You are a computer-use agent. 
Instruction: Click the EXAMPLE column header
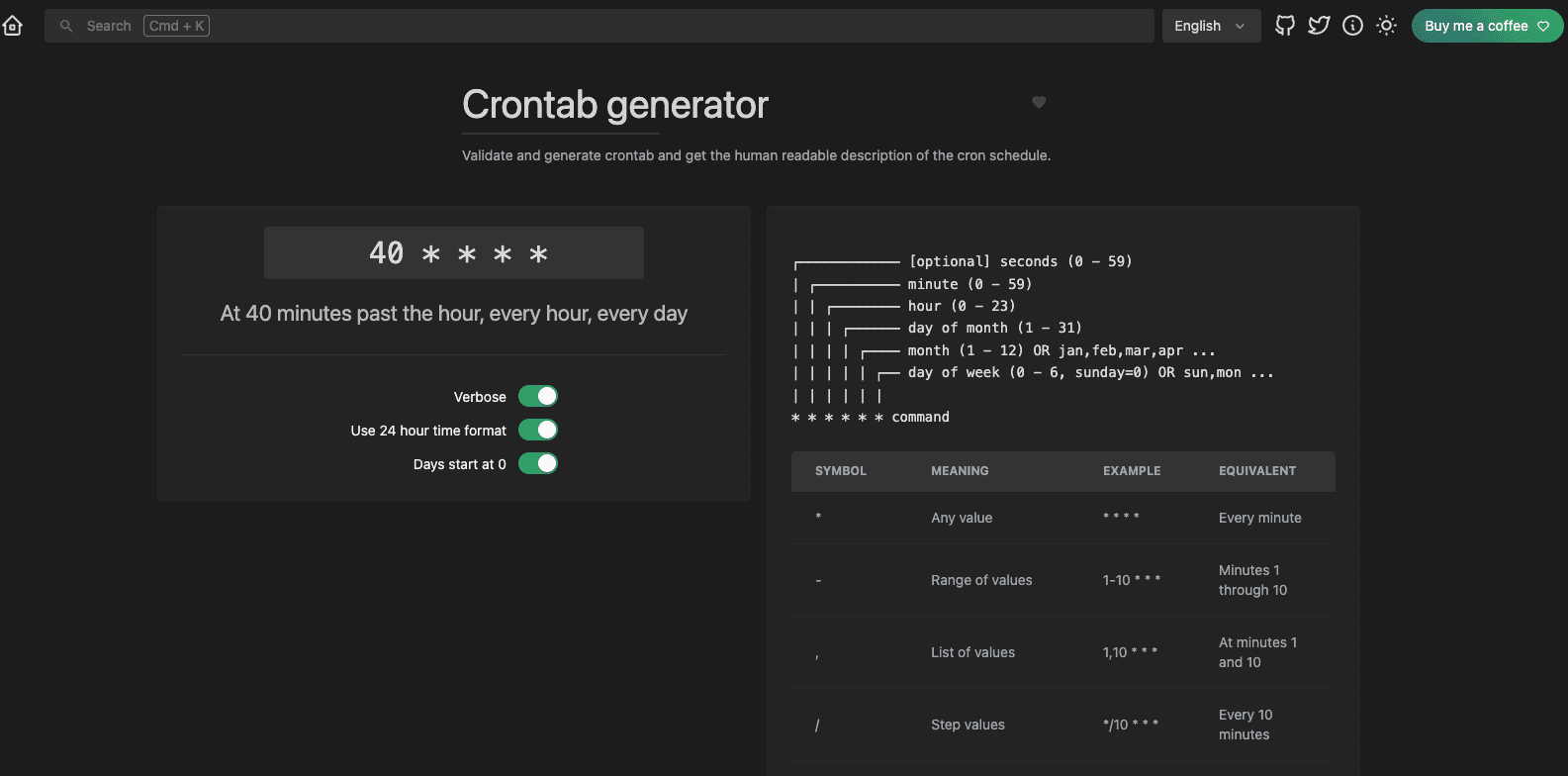1132,471
